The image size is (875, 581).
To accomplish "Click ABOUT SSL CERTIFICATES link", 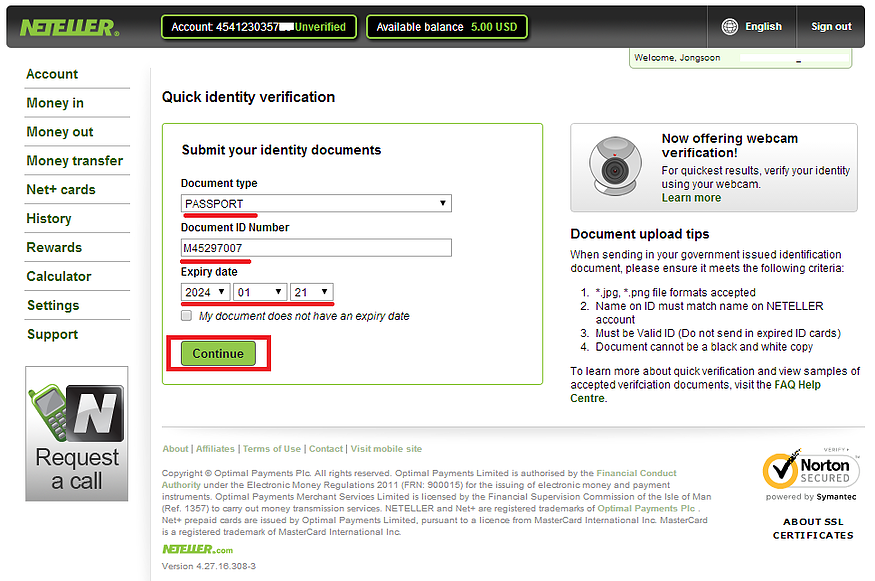I will 813,529.
